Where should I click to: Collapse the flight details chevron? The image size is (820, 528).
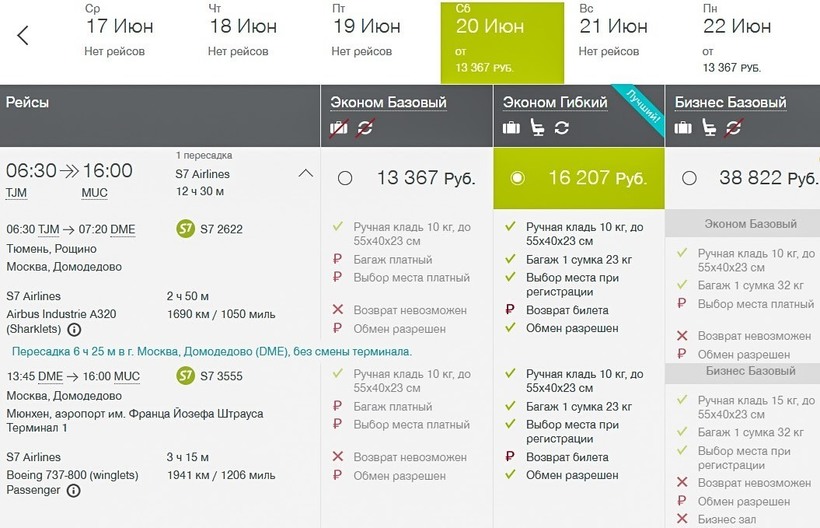(306, 173)
